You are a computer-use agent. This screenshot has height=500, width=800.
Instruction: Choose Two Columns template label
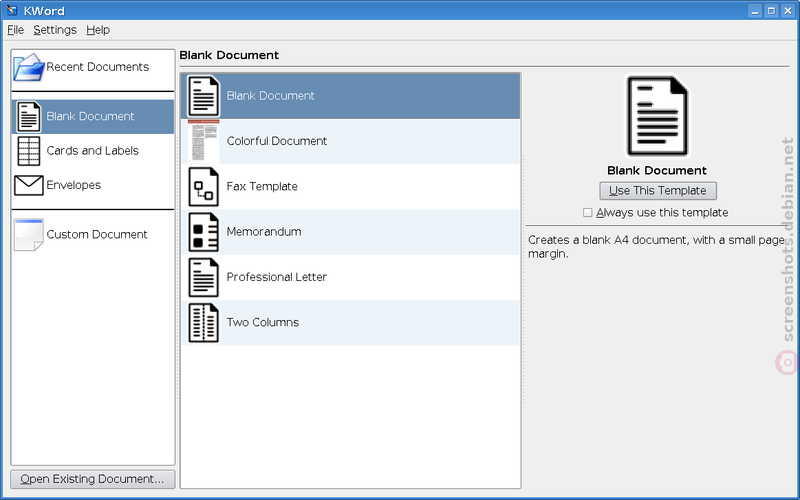(x=263, y=322)
